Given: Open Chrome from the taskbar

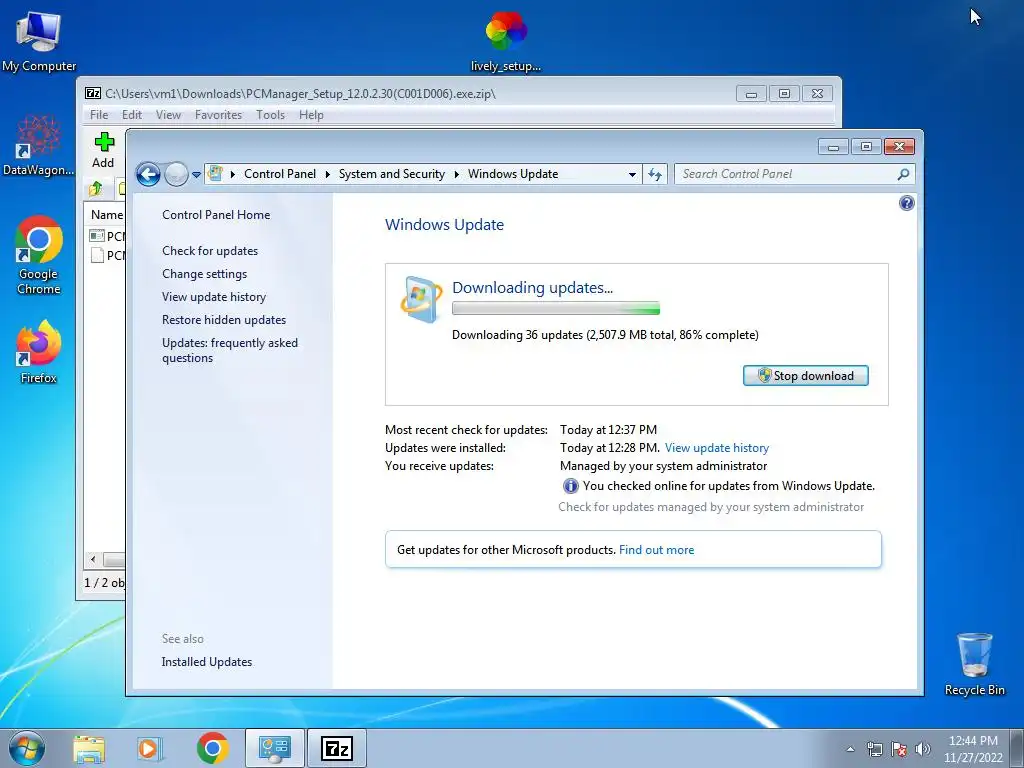Looking at the screenshot, I should [x=212, y=748].
